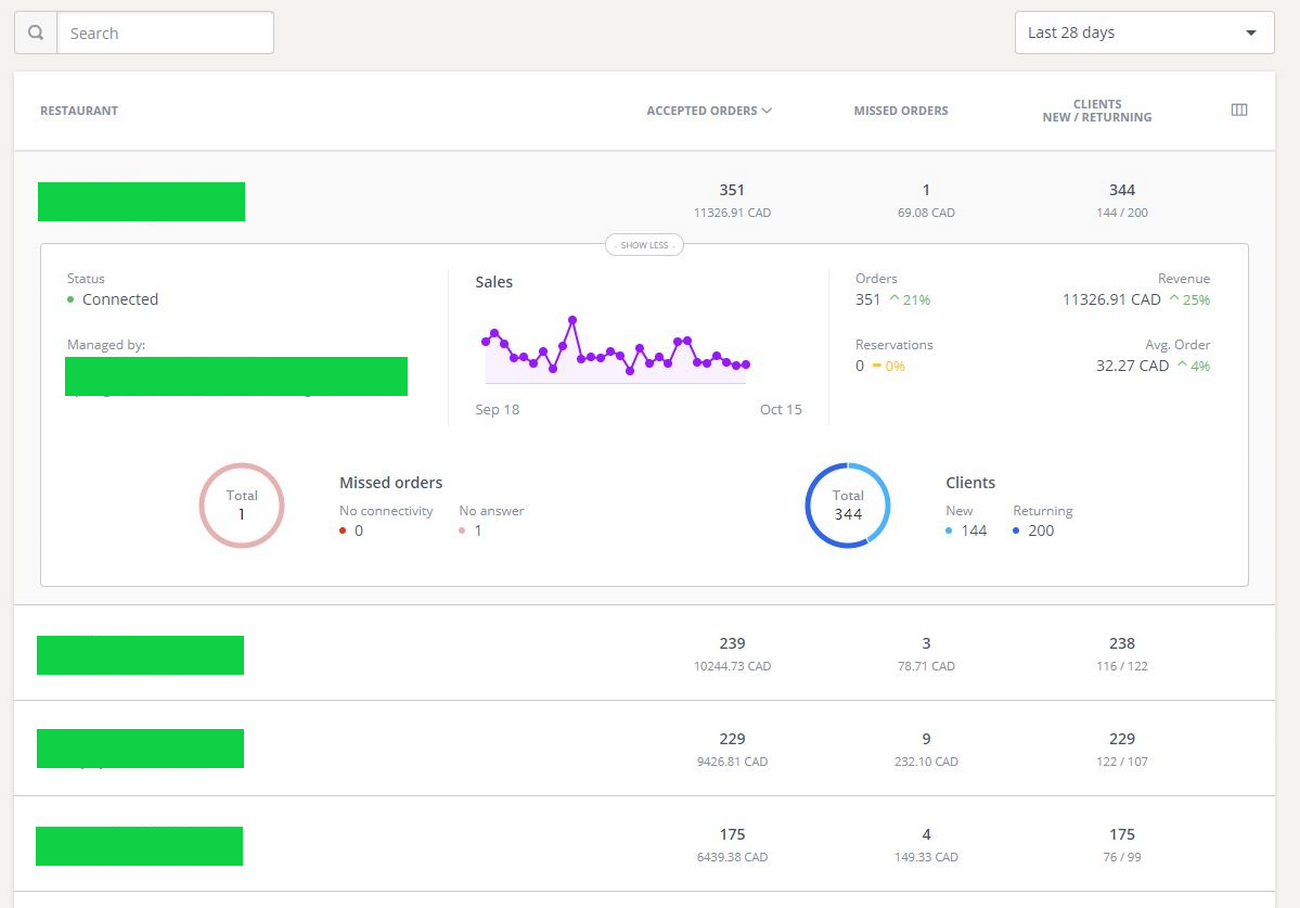Click the Restaurant column header
Viewport: 1300px width, 908px height.
pyautogui.click(x=79, y=111)
